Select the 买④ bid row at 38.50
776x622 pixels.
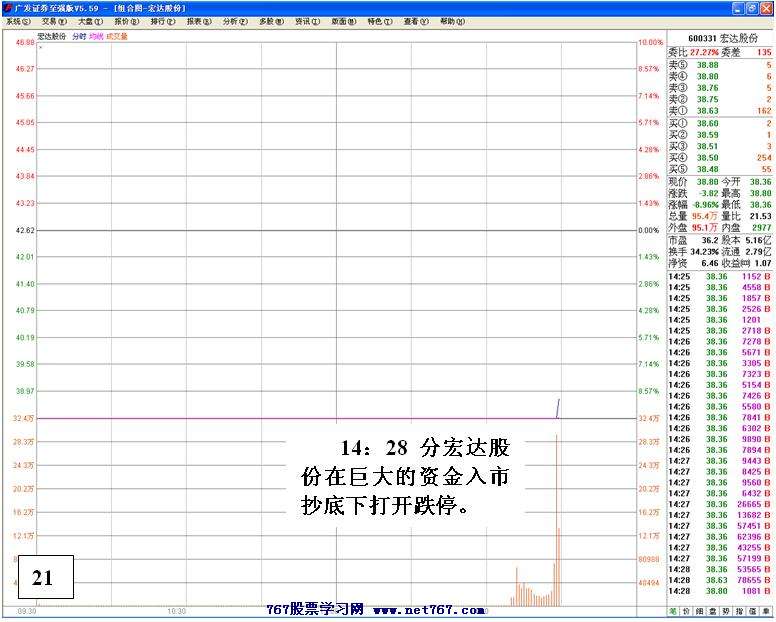[x=720, y=158]
